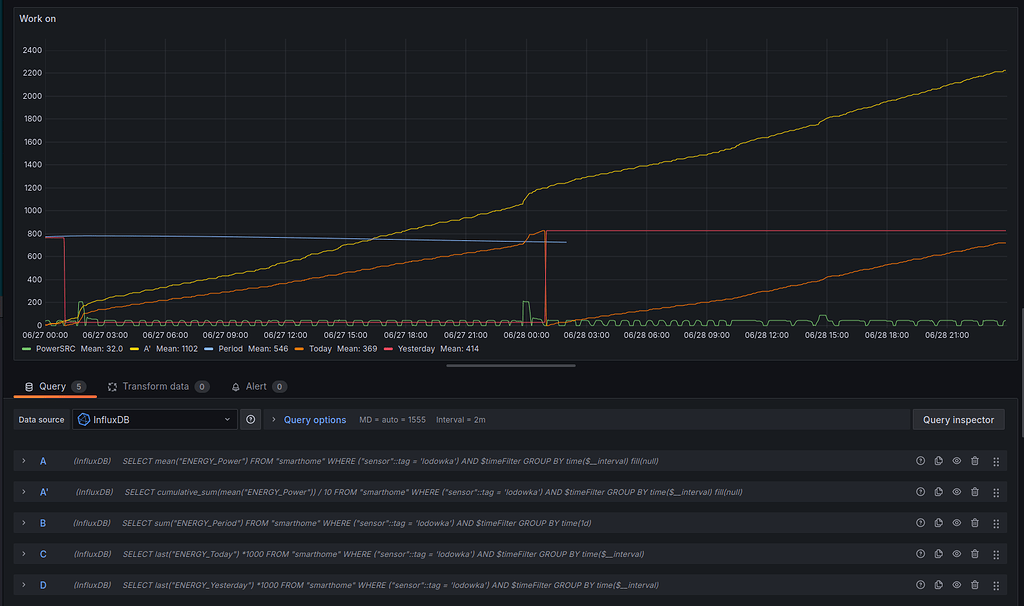Click the InfluxDB logo in the datasource picker

tap(84, 419)
